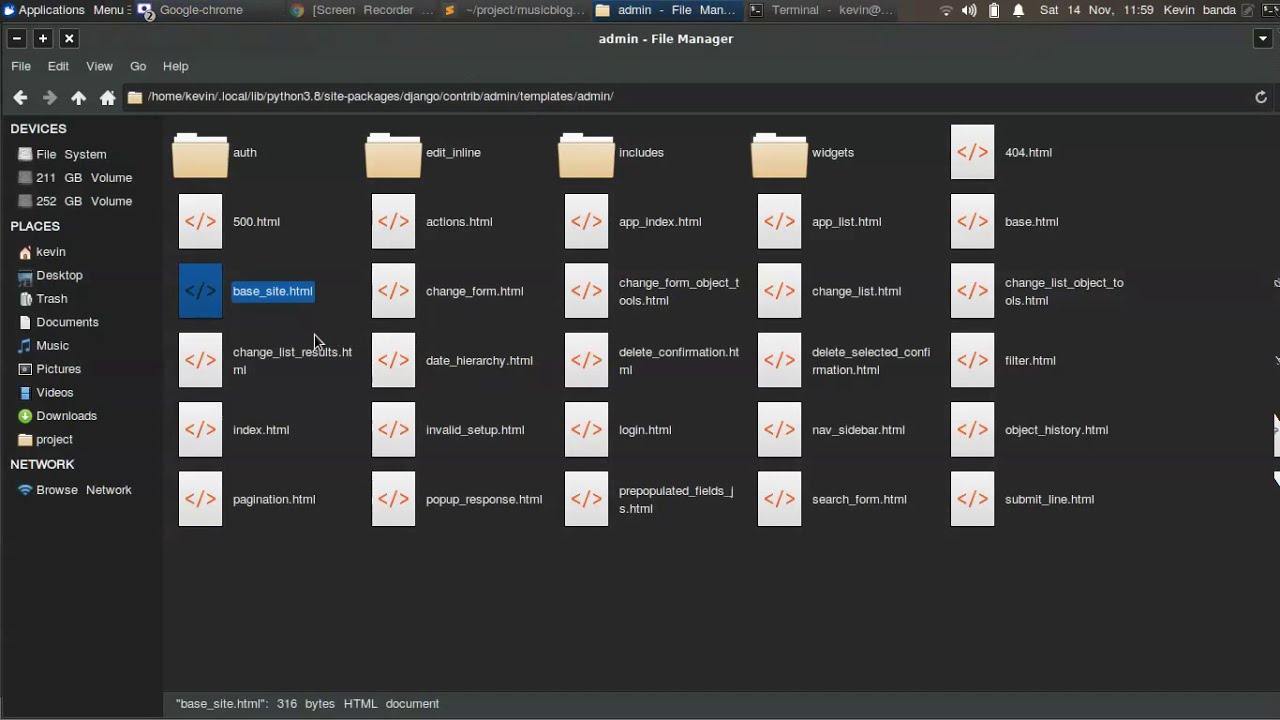Select the change_list.html file icon
Screen dimensions: 1280x720
pos(779,291)
